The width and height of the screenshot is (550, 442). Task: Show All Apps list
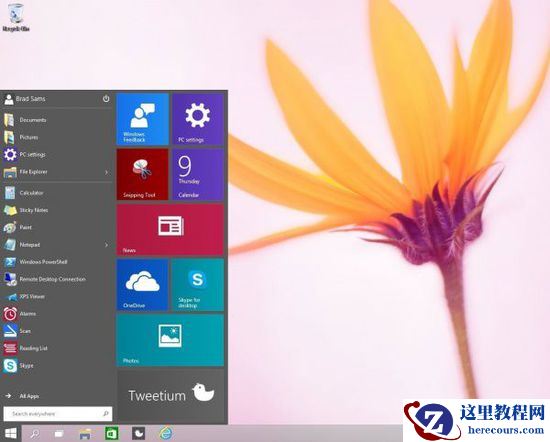click(22, 396)
